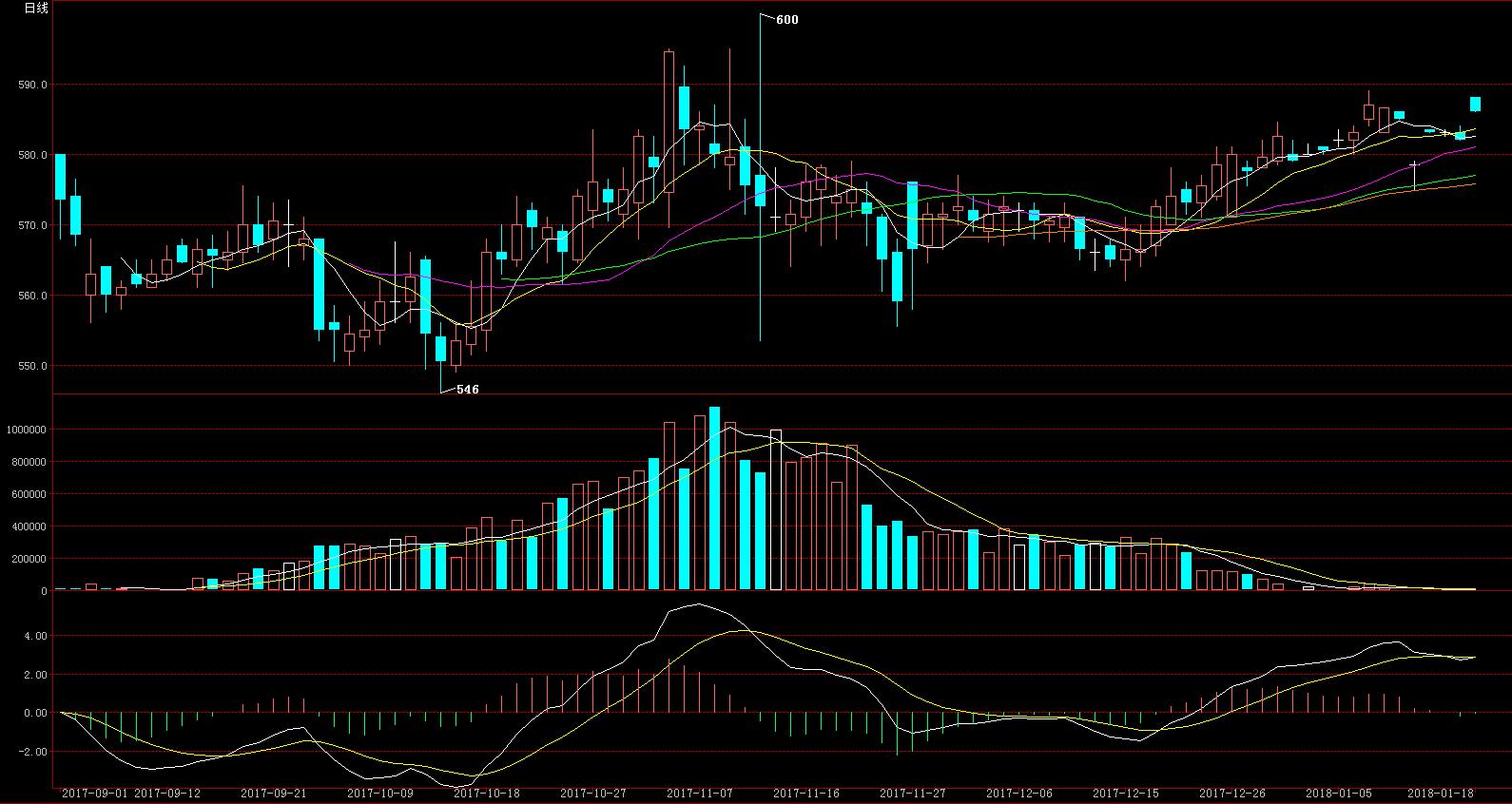Click date label 2017-10-09
This screenshot has width=1512, height=804.
pos(380,793)
